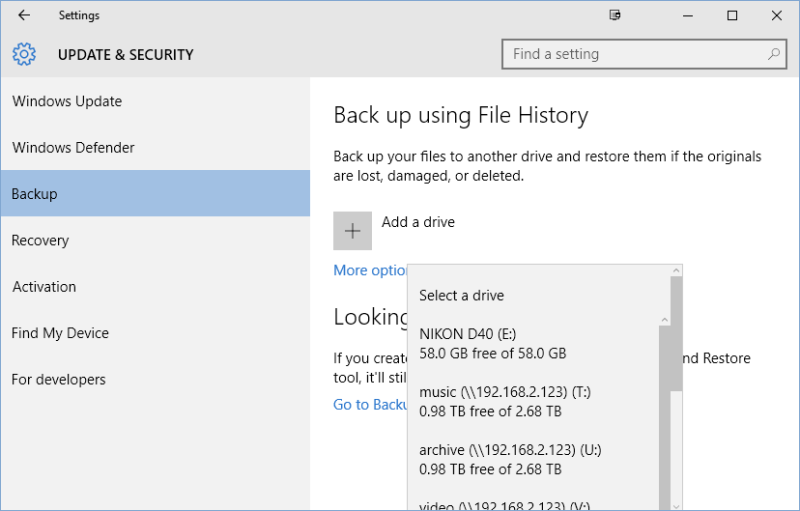Click the Update & Security gear icon
This screenshot has height=511, width=800.
(24, 55)
